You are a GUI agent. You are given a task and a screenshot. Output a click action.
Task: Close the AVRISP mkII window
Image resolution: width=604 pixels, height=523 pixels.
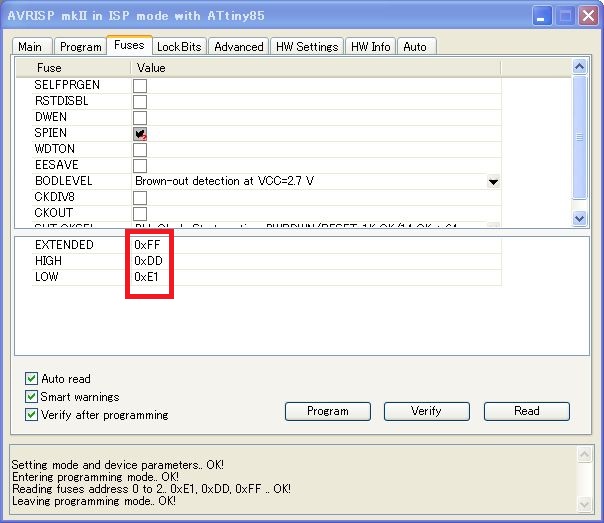tap(588, 16)
